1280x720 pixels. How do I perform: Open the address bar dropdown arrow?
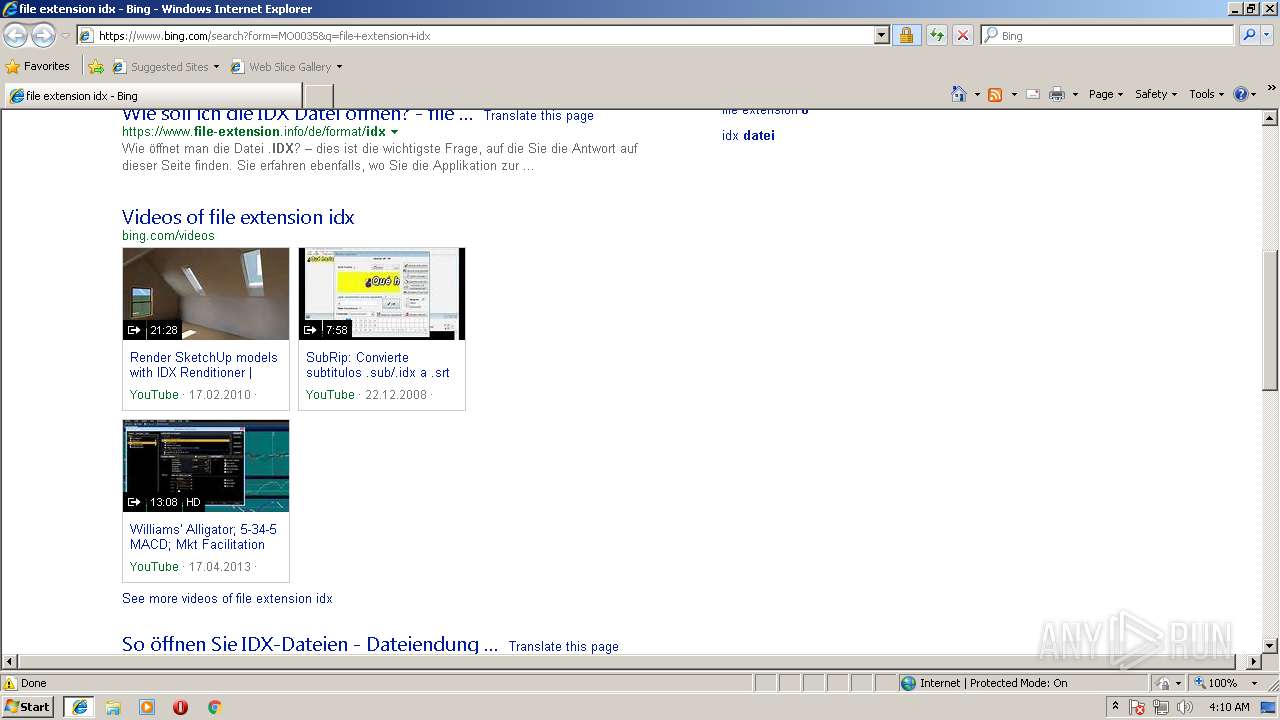pyautogui.click(x=881, y=35)
